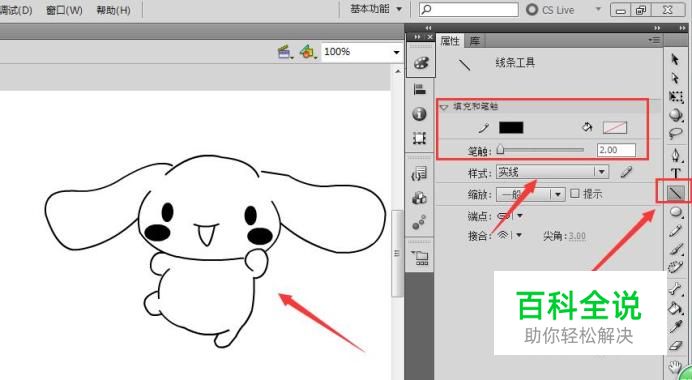692x380 pixels.
Task: Click the stroke color black swatch
Action: (x=511, y=128)
